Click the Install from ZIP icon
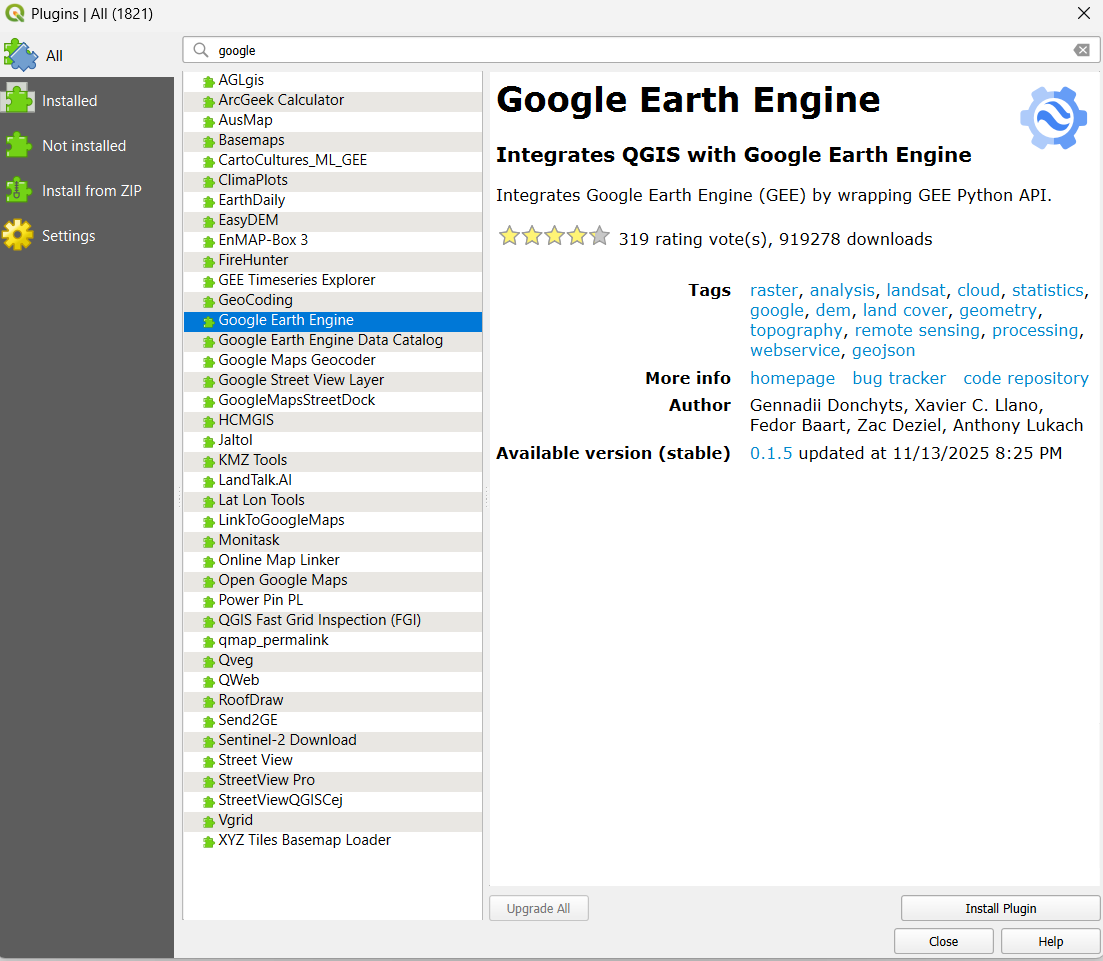 pyautogui.click(x=18, y=190)
